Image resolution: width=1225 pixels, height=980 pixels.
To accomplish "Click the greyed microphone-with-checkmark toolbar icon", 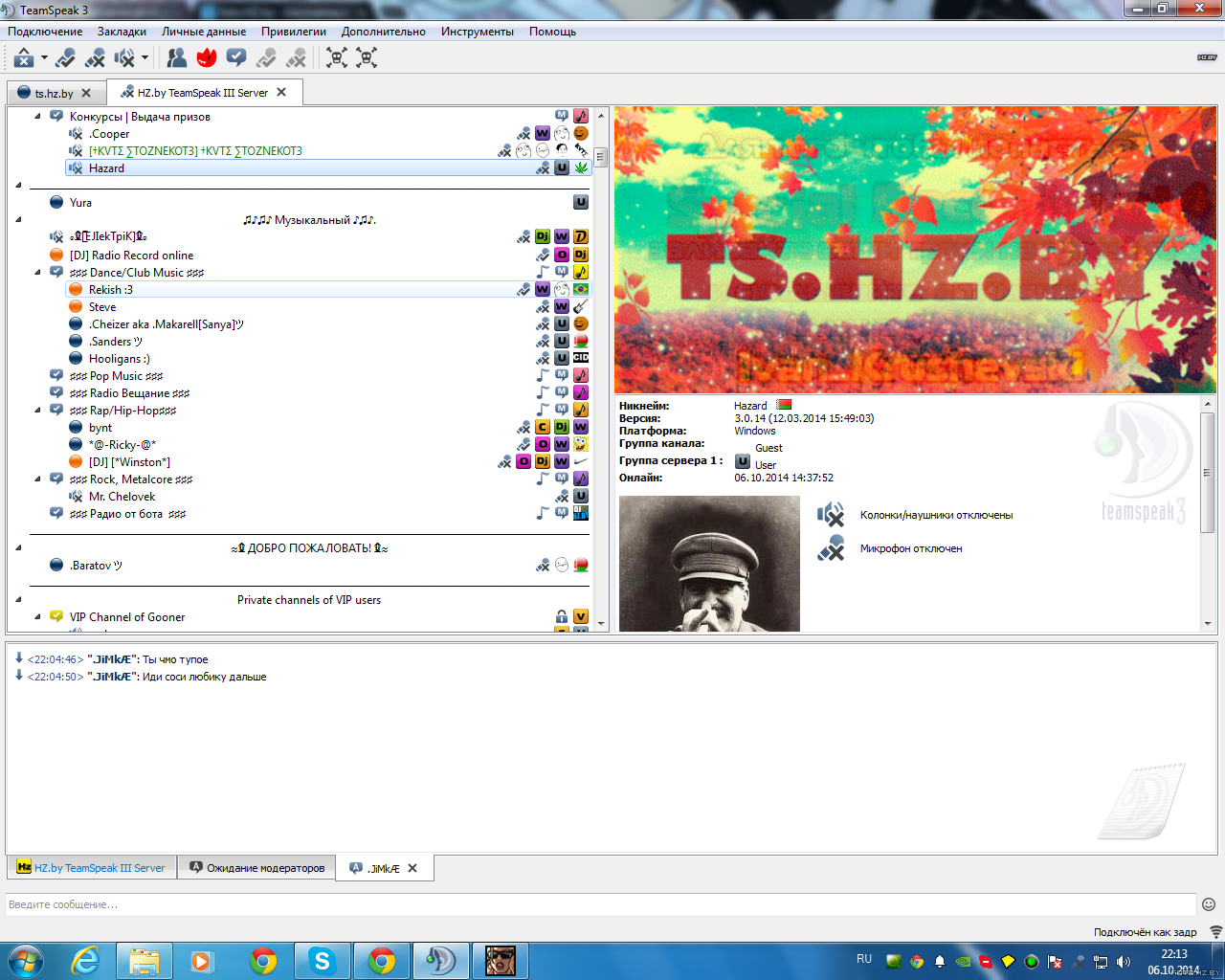I will coord(266,58).
